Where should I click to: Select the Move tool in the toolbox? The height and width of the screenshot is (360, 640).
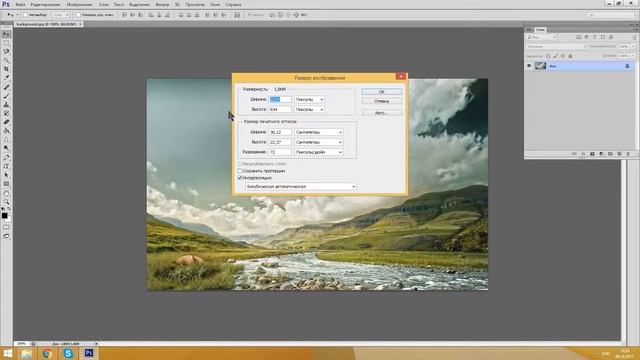(6, 34)
